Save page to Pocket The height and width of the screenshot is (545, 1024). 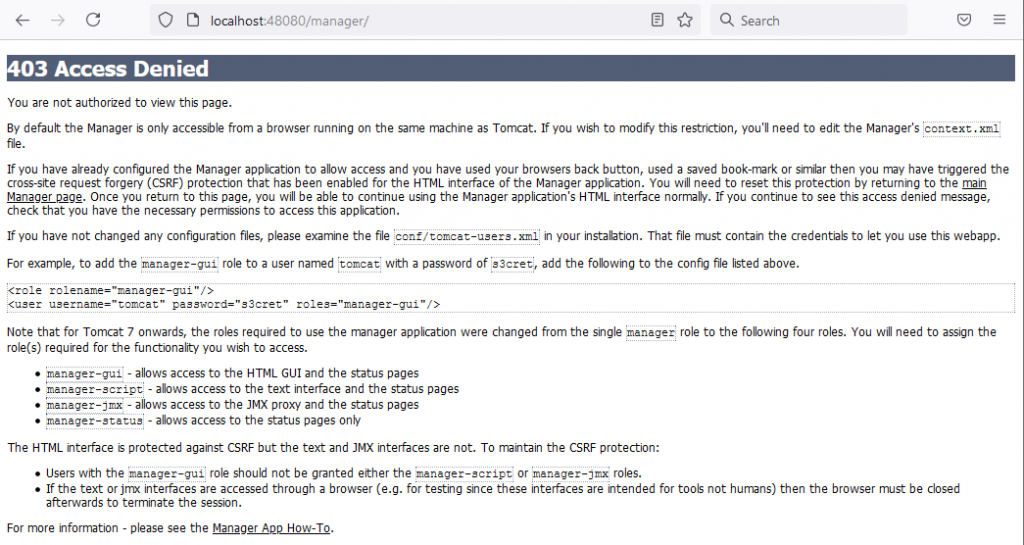pyautogui.click(x=964, y=20)
